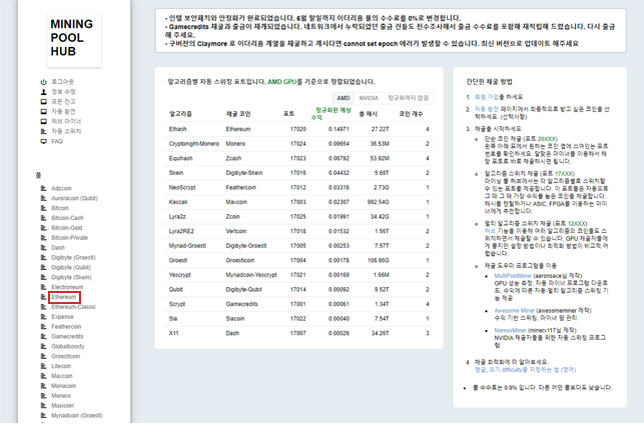Click the Keccak algorithm cell
The height and width of the screenshot is (426, 644).
[178, 202]
